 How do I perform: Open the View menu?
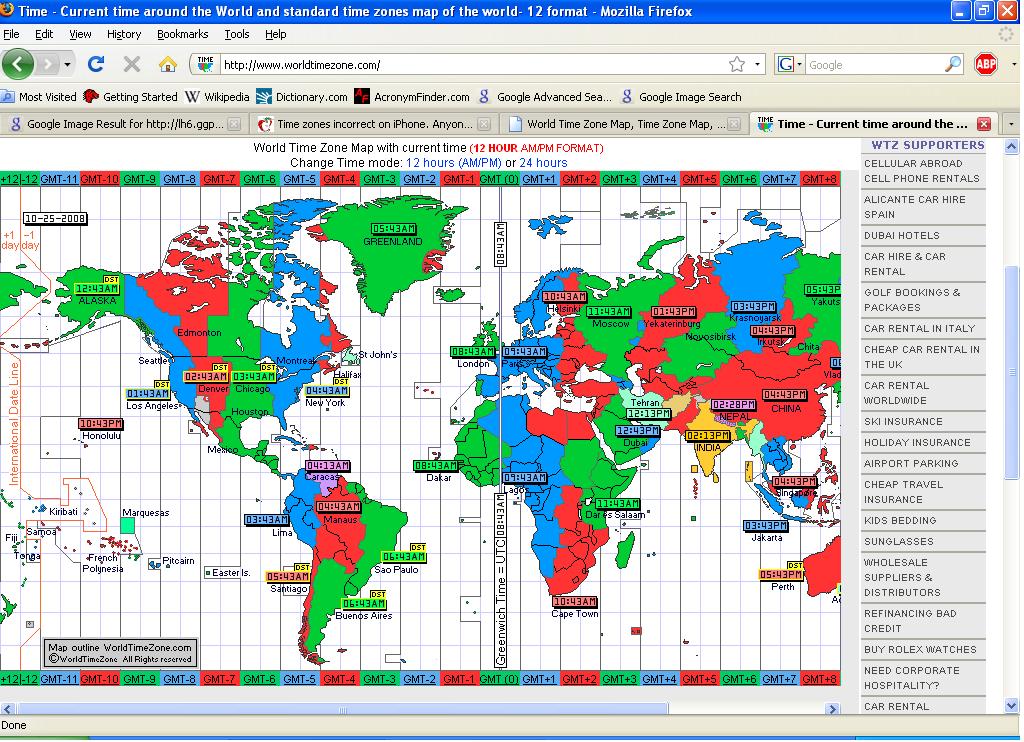[80, 34]
